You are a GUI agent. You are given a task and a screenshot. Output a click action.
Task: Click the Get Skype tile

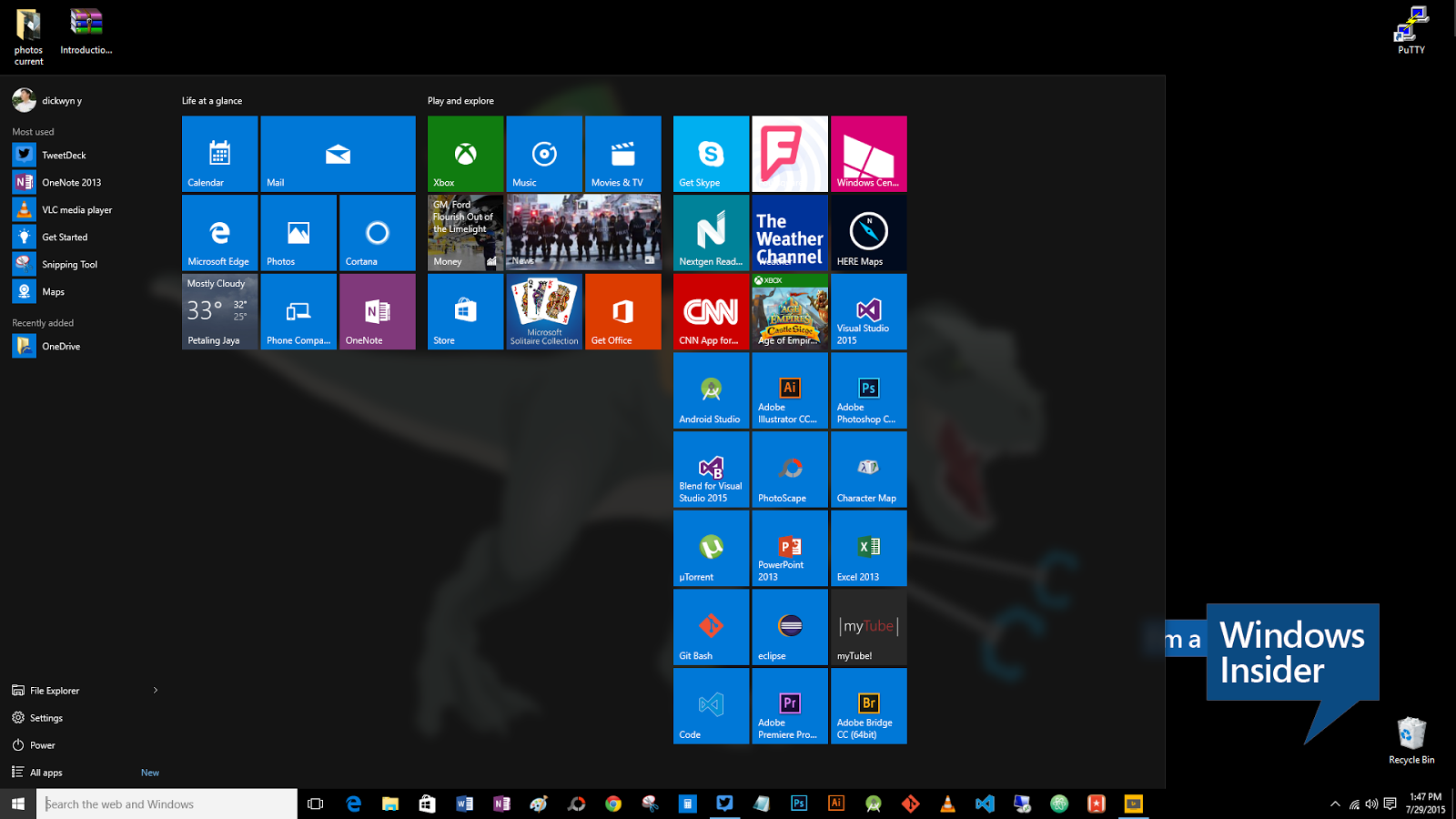(x=711, y=154)
